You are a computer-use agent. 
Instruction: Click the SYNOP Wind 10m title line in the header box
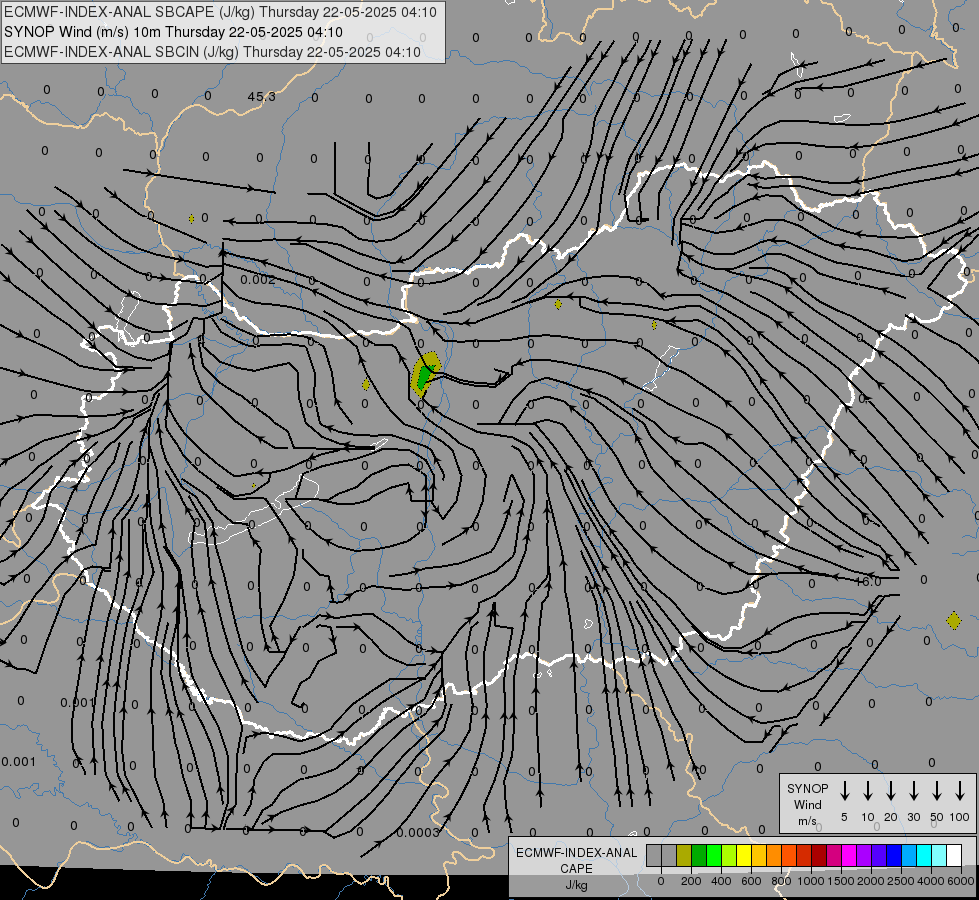click(x=173, y=32)
